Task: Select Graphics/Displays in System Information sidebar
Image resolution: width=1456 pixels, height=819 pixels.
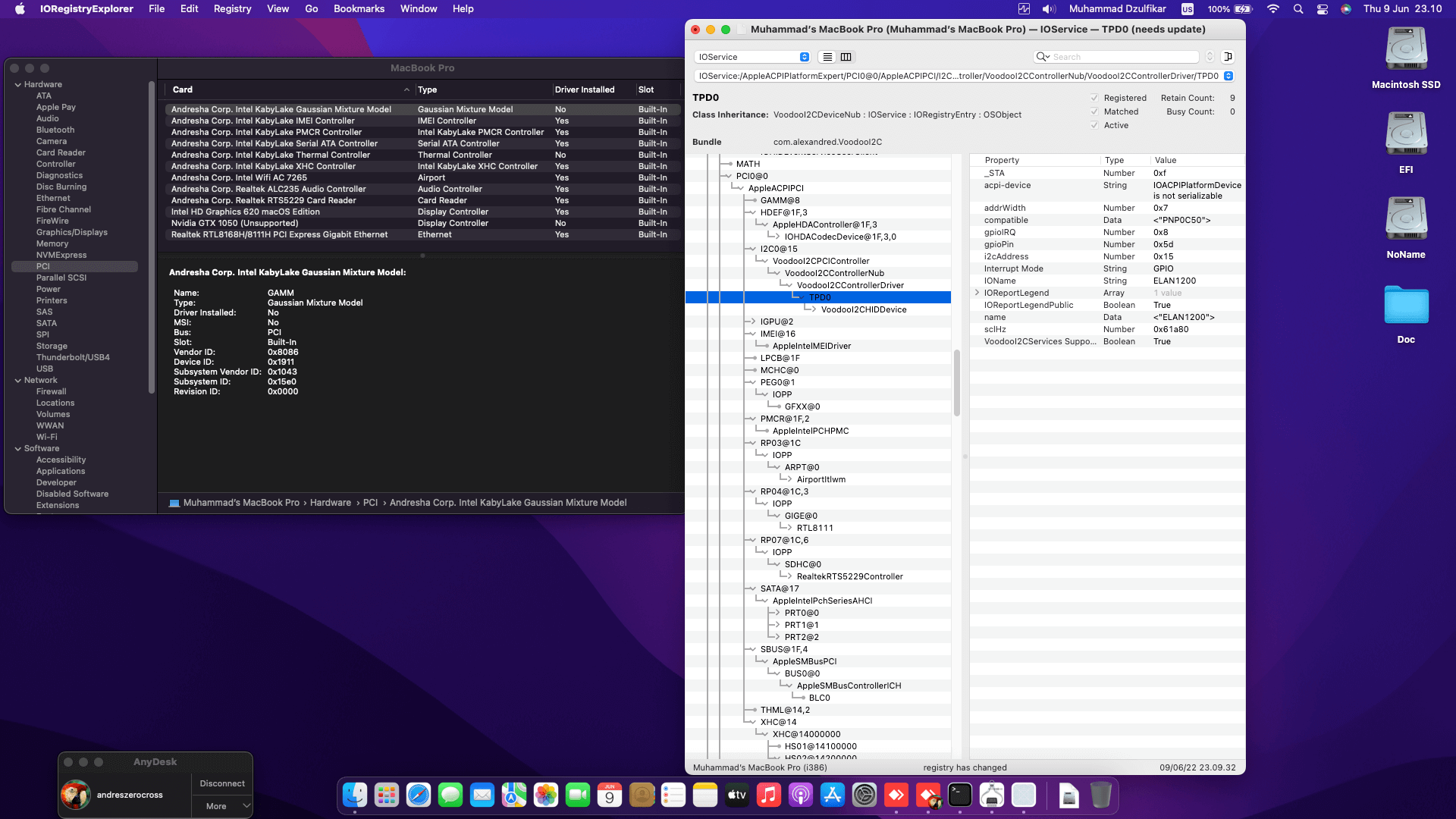Action: (72, 232)
